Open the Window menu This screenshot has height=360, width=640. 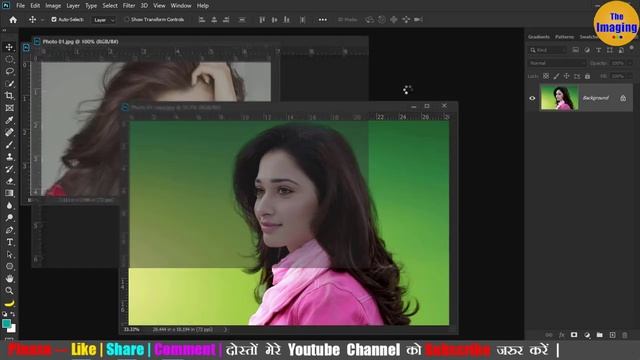181,6
